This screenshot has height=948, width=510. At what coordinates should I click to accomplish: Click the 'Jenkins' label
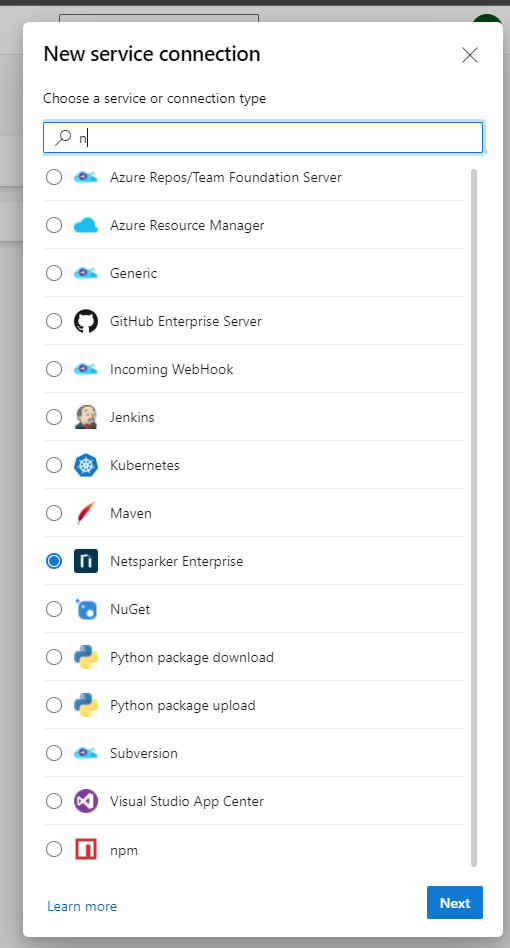[132, 417]
